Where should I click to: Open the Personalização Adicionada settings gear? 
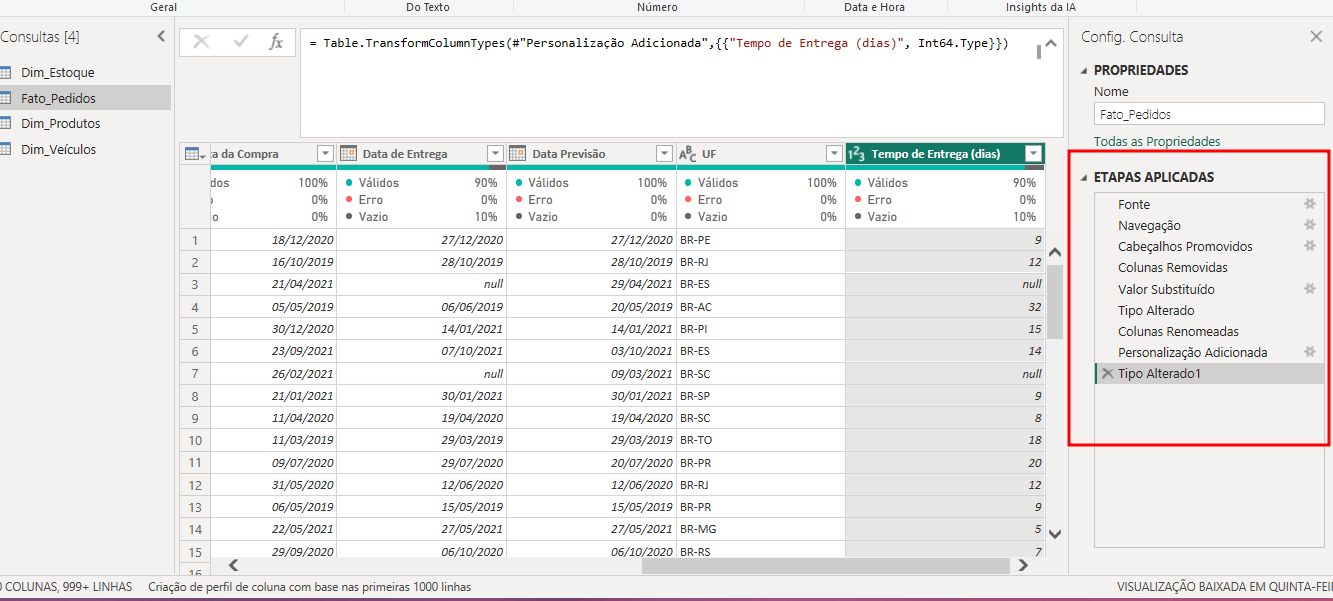pyautogui.click(x=1310, y=352)
